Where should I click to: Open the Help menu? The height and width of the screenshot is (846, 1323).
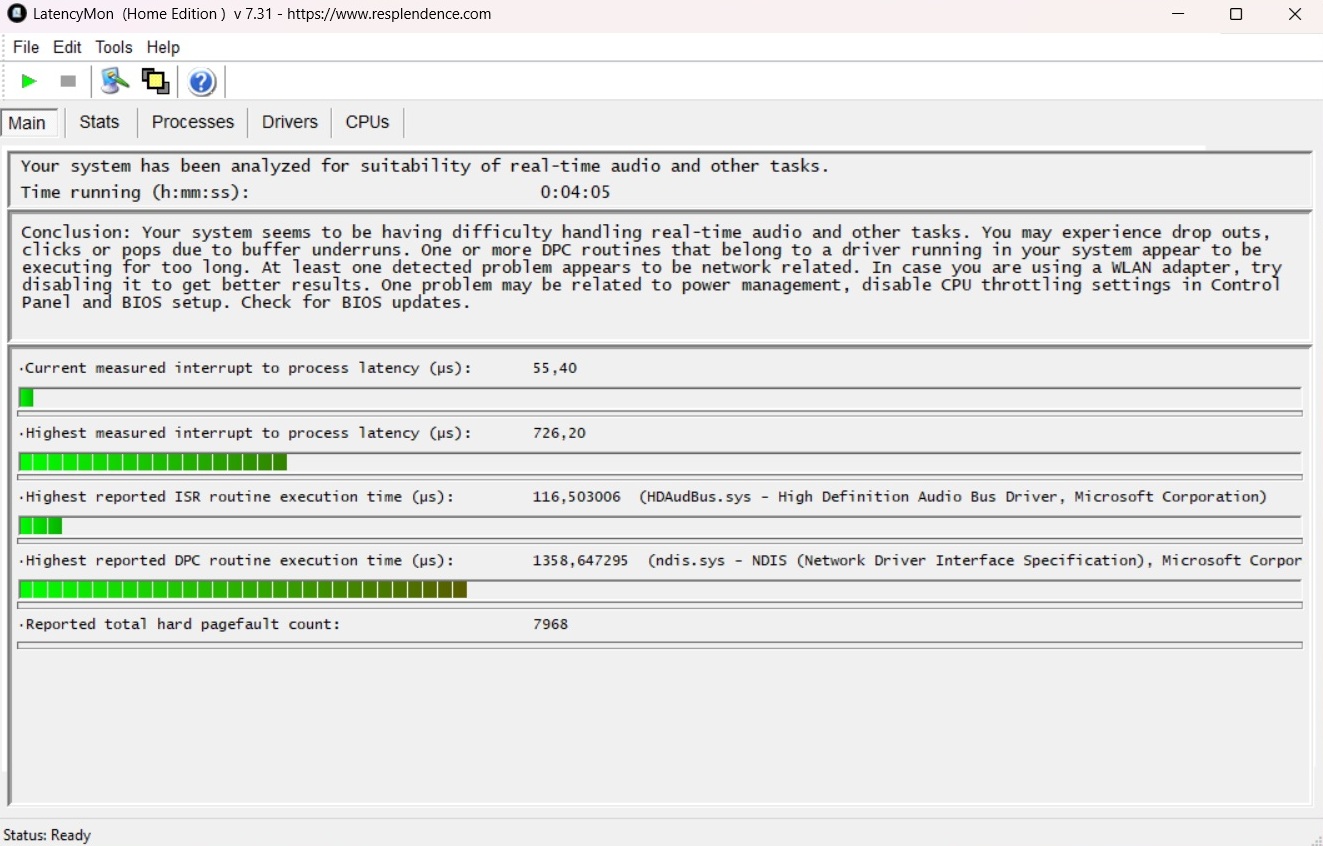tap(163, 47)
